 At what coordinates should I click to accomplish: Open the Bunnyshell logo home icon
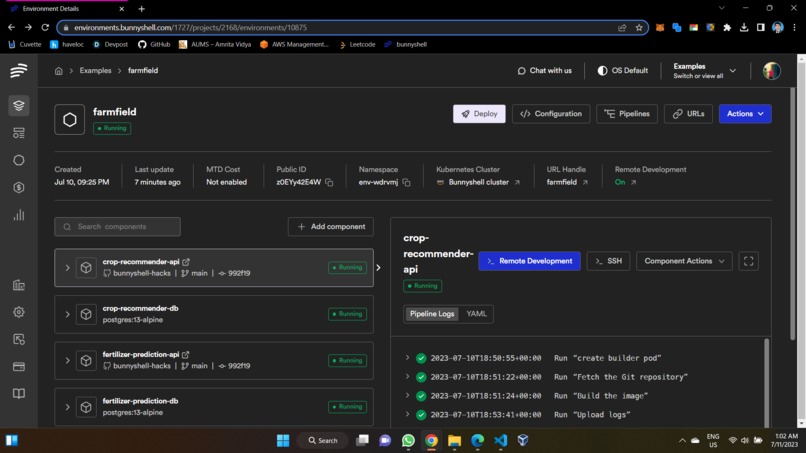point(19,70)
